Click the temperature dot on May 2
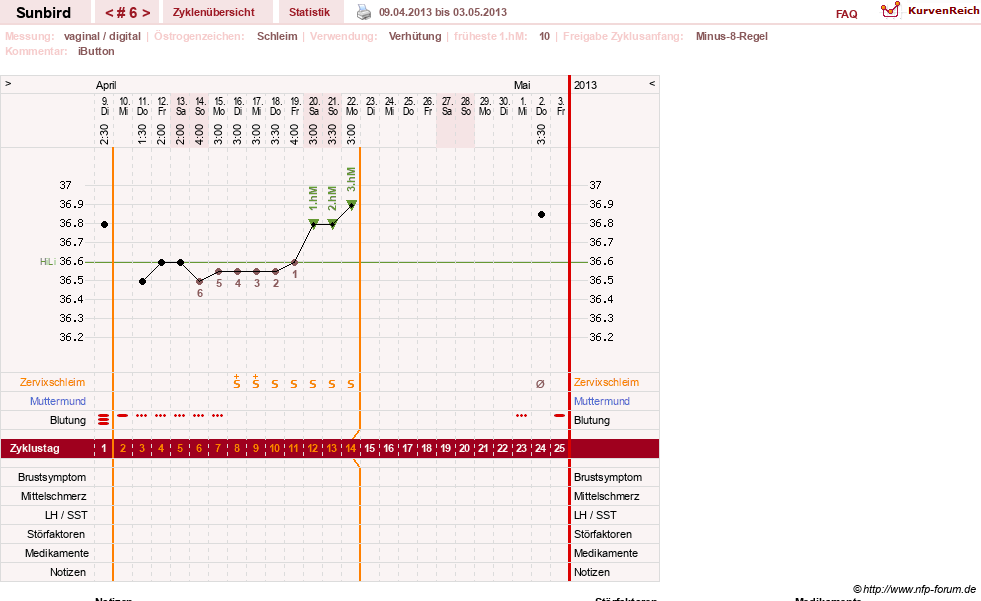Viewport: 981px width, 601px height. click(541, 215)
